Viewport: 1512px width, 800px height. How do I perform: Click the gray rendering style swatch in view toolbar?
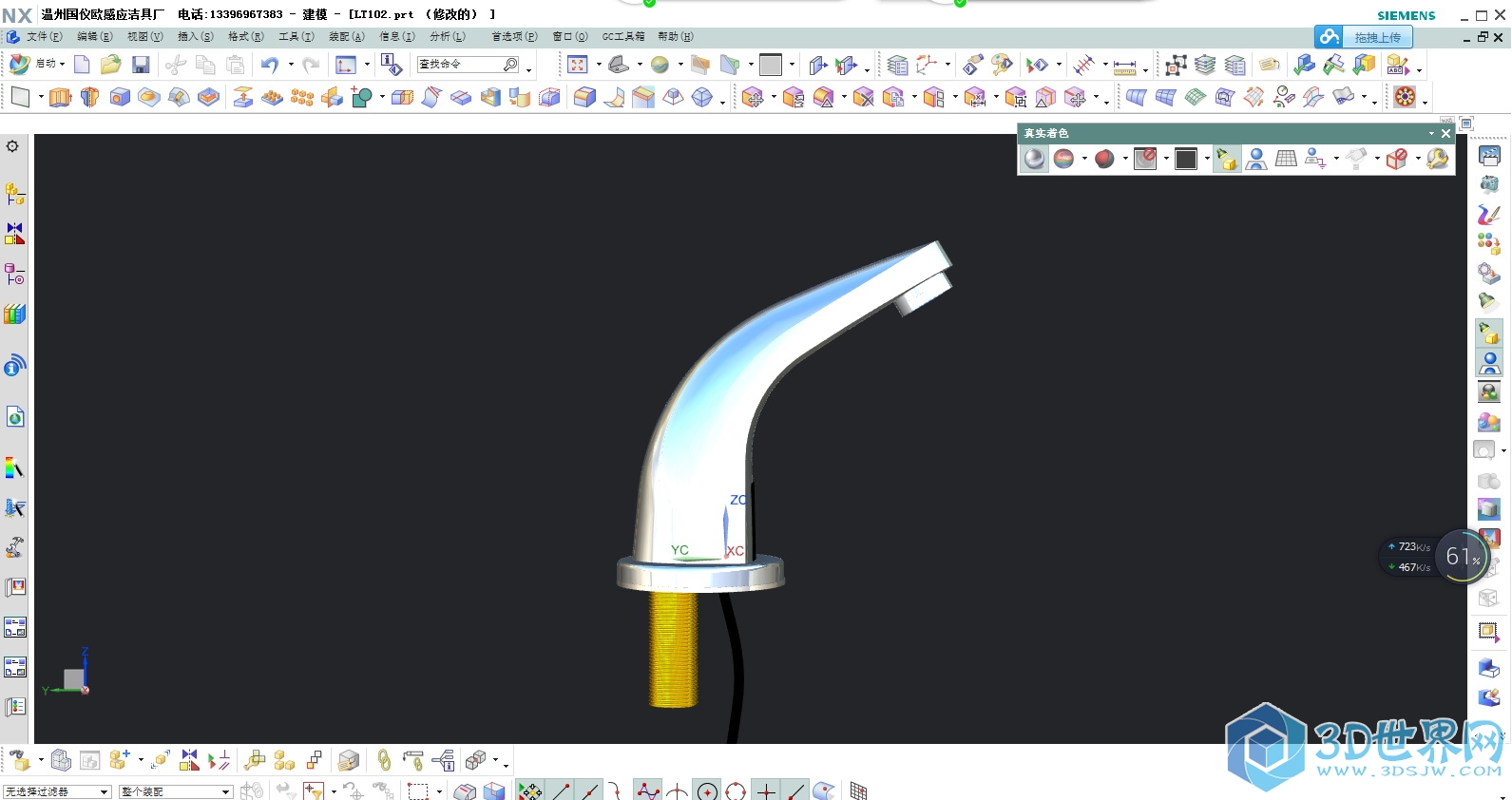(771, 65)
